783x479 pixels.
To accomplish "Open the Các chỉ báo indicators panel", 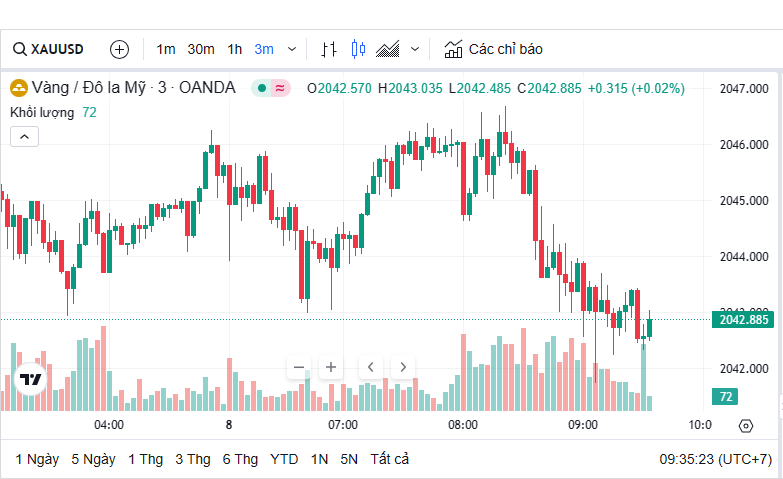I will click(494, 49).
